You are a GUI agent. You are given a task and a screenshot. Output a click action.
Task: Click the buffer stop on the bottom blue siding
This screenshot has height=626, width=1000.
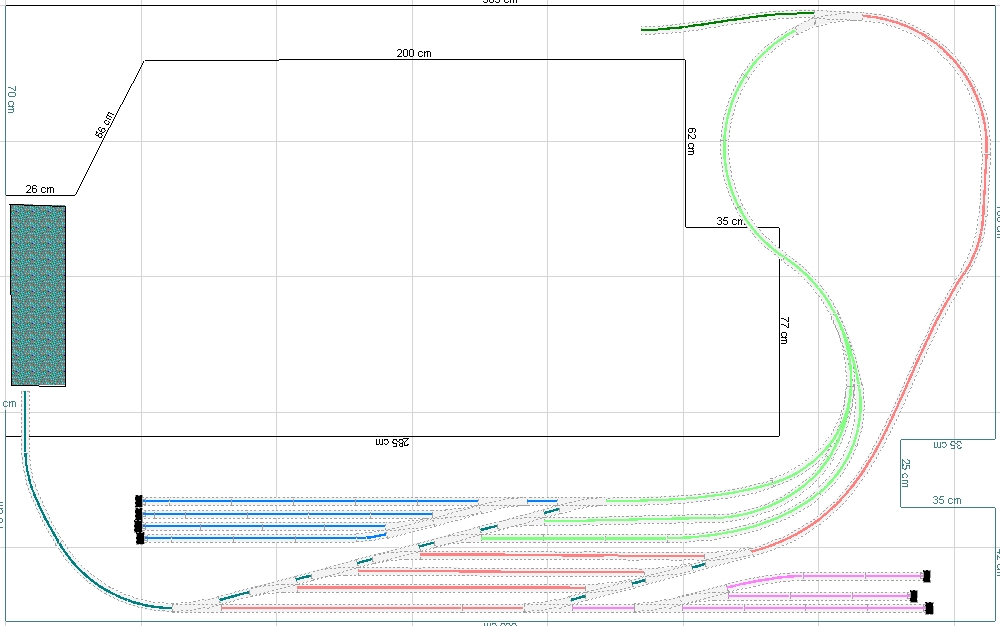pos(140,539)
